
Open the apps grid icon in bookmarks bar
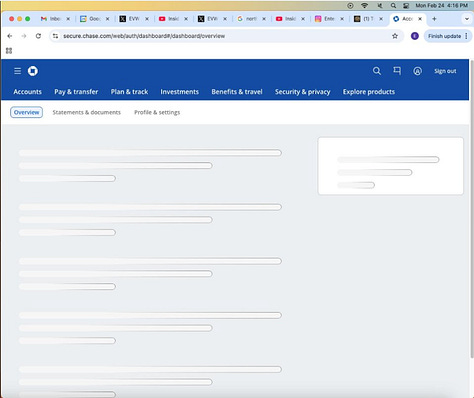pos(9,51)
